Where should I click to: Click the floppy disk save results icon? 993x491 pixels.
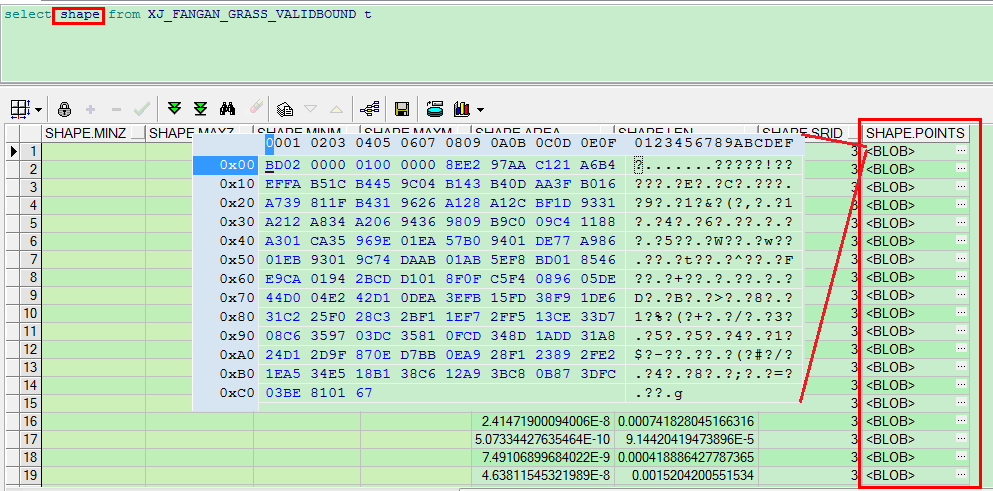pos(402,109)
